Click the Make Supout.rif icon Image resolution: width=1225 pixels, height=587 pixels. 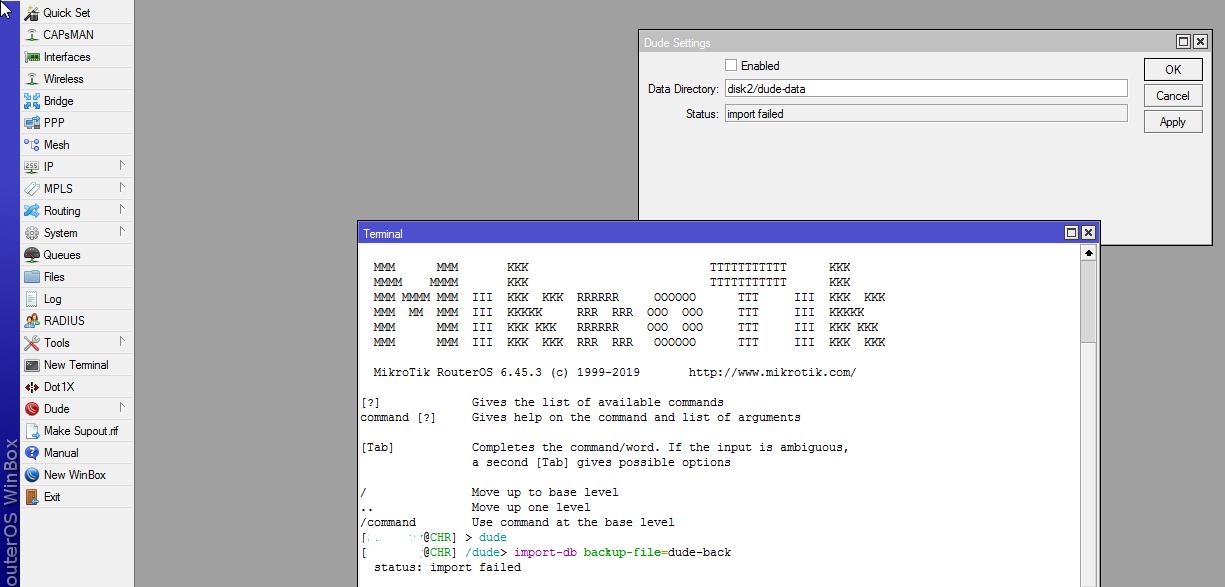coord(32,431)
